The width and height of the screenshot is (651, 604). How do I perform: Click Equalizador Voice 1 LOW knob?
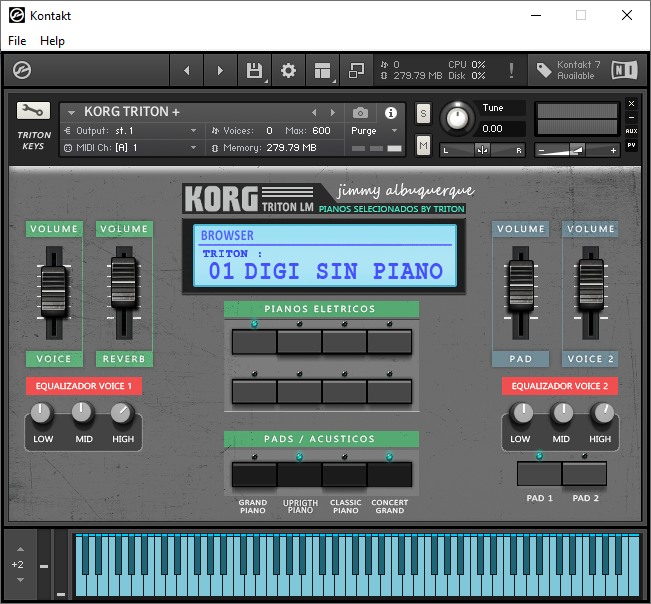pos(41,413)
